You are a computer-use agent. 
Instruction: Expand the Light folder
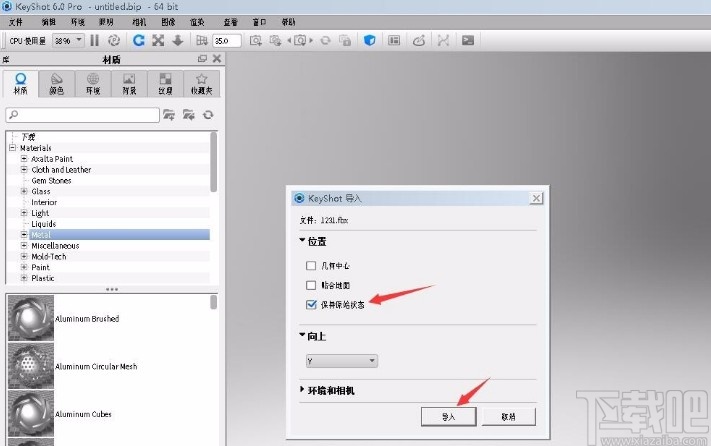click(24, 213)
